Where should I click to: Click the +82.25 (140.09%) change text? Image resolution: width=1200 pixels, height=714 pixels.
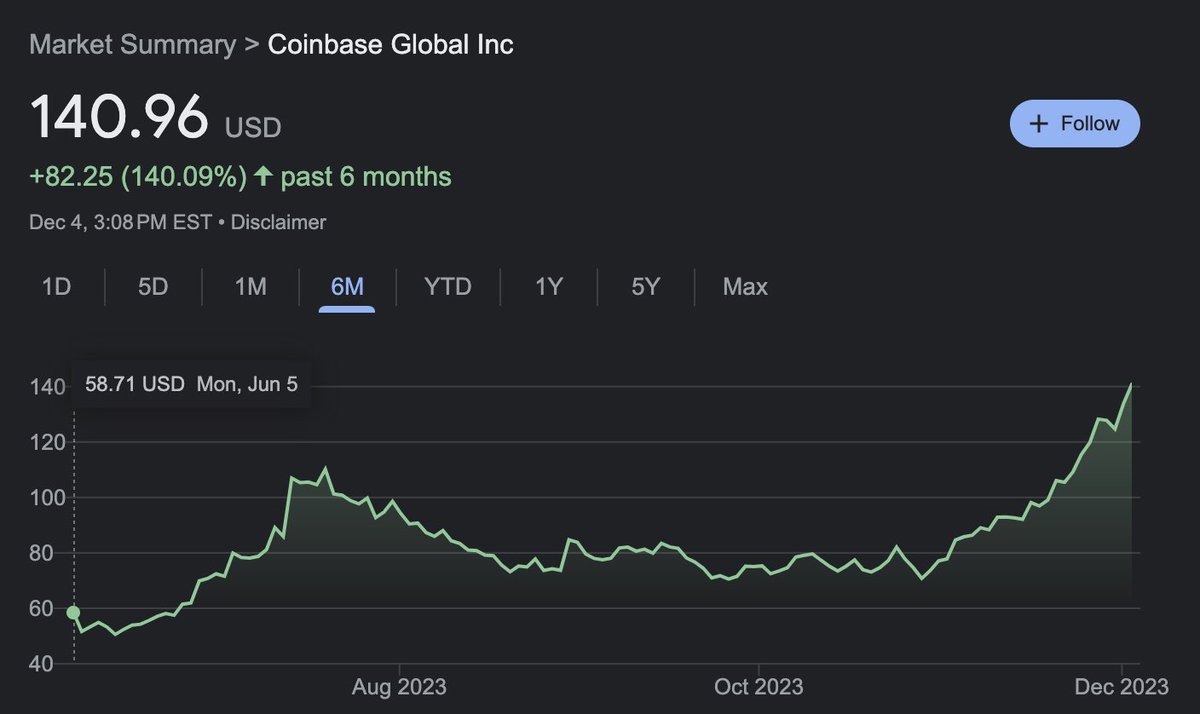pos(138,177)
